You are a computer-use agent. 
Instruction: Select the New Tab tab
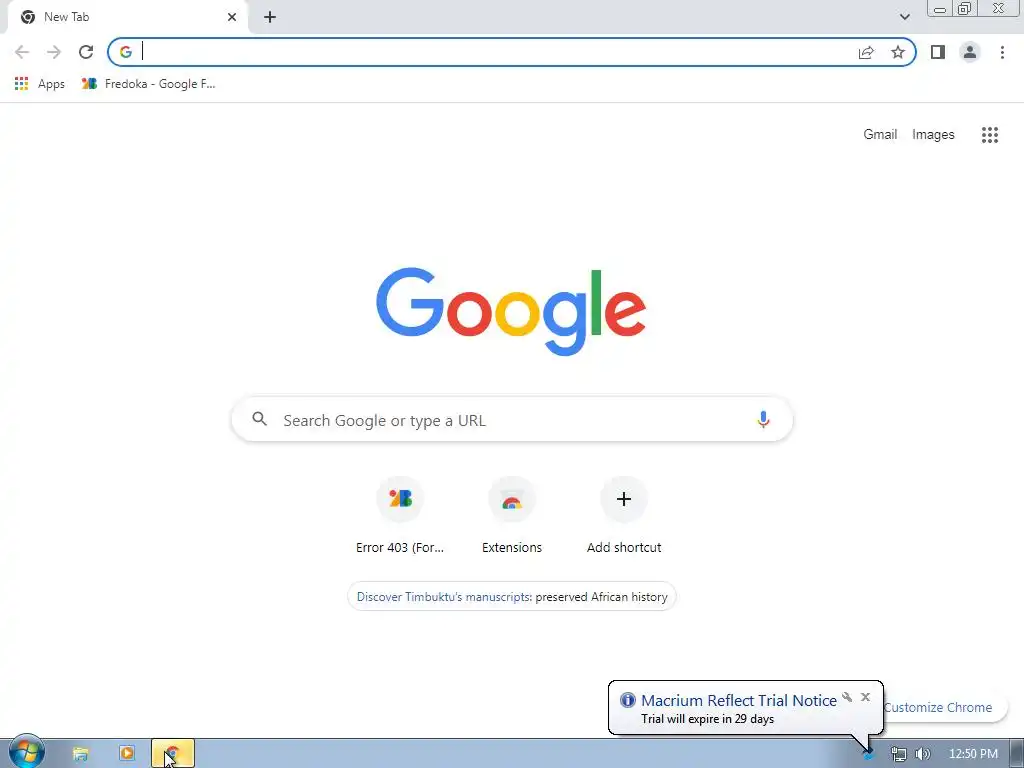(x=127, y=17)
